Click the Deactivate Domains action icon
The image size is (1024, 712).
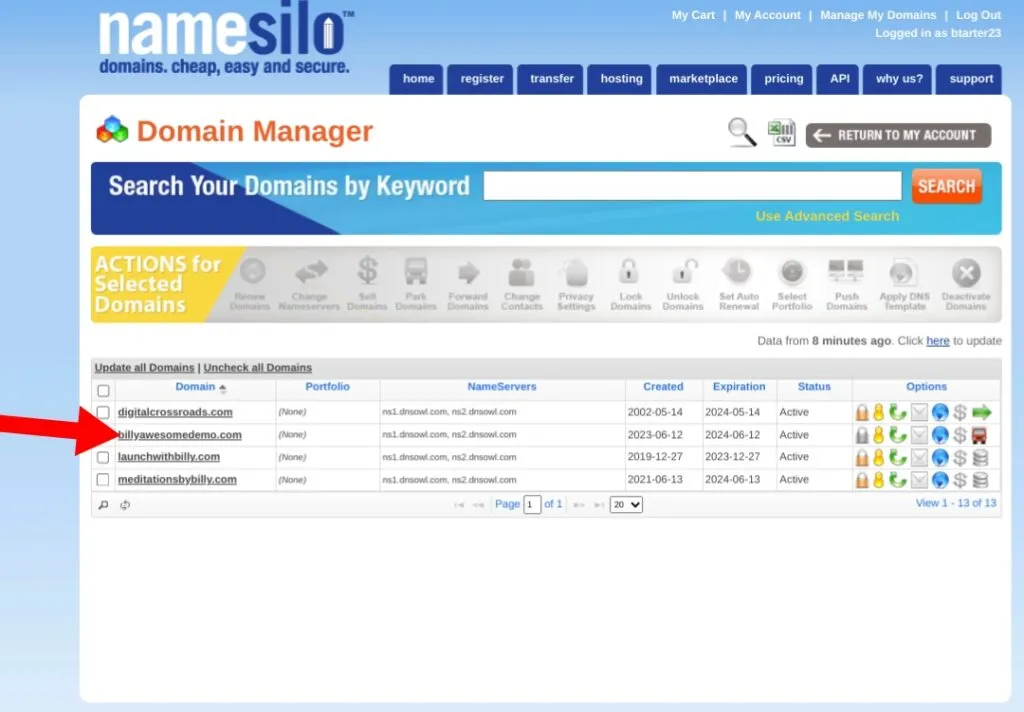pyautogui.click(x=967, y=282)
